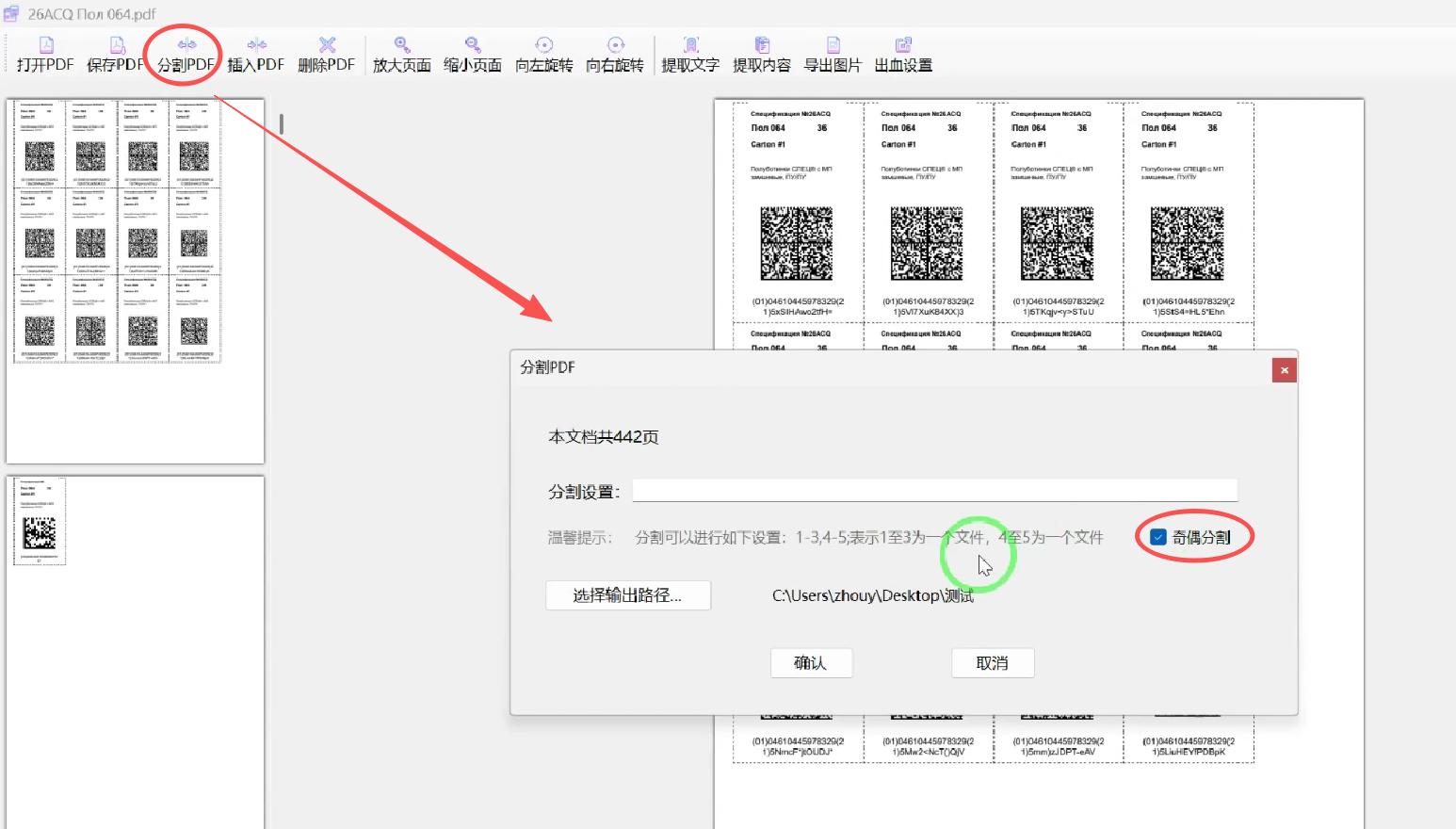1456x829 pixels.
Task: Rotate page right via 向右旋转 icon
Action: tap(614, 54)
